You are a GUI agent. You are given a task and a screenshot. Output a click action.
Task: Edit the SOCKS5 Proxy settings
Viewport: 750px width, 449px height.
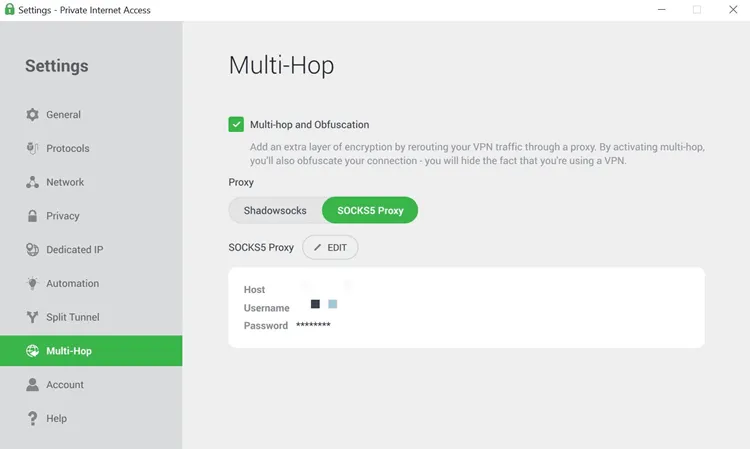coord(330,247)
